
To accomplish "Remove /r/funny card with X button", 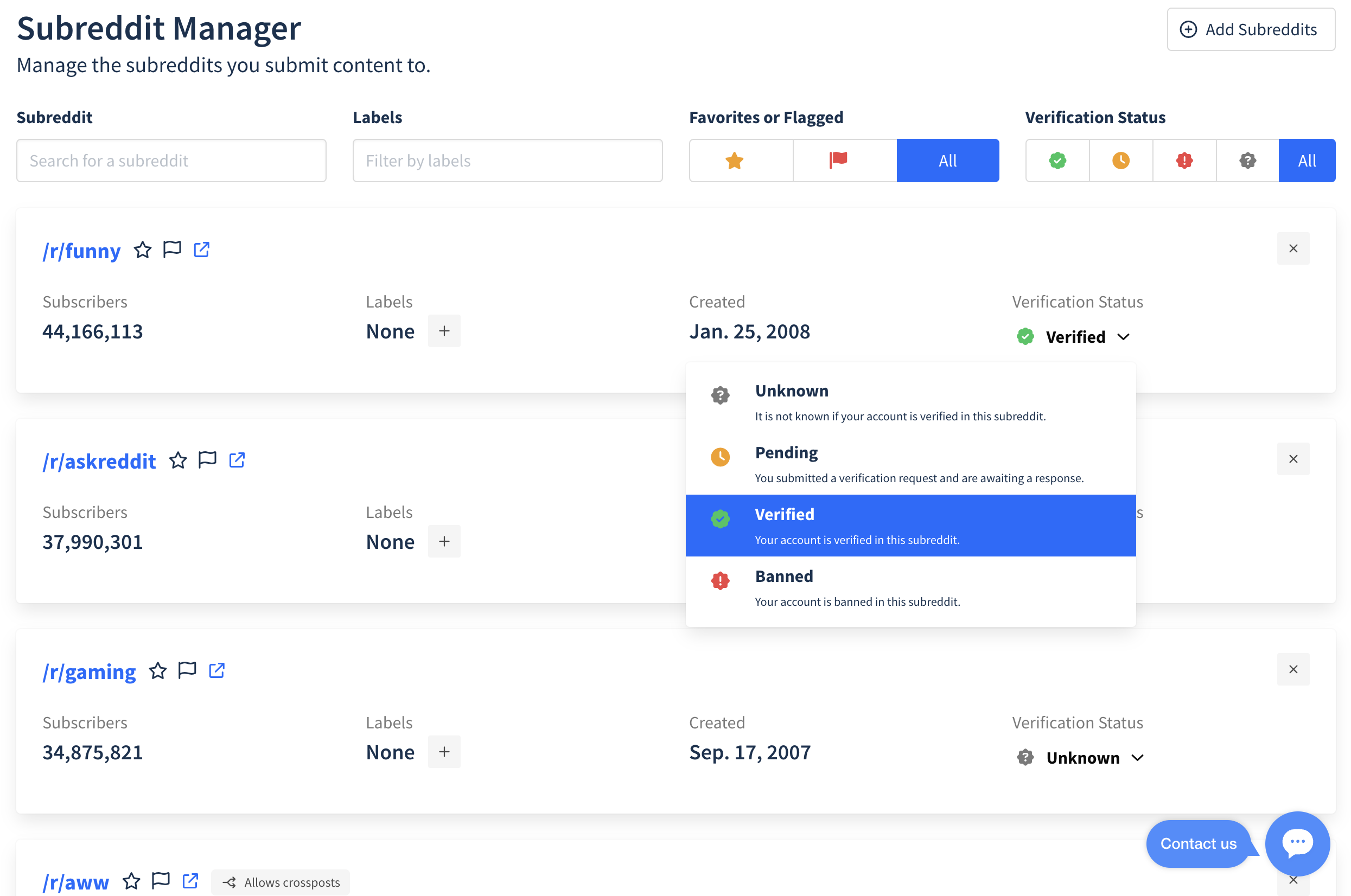I will pos(1293,248).
